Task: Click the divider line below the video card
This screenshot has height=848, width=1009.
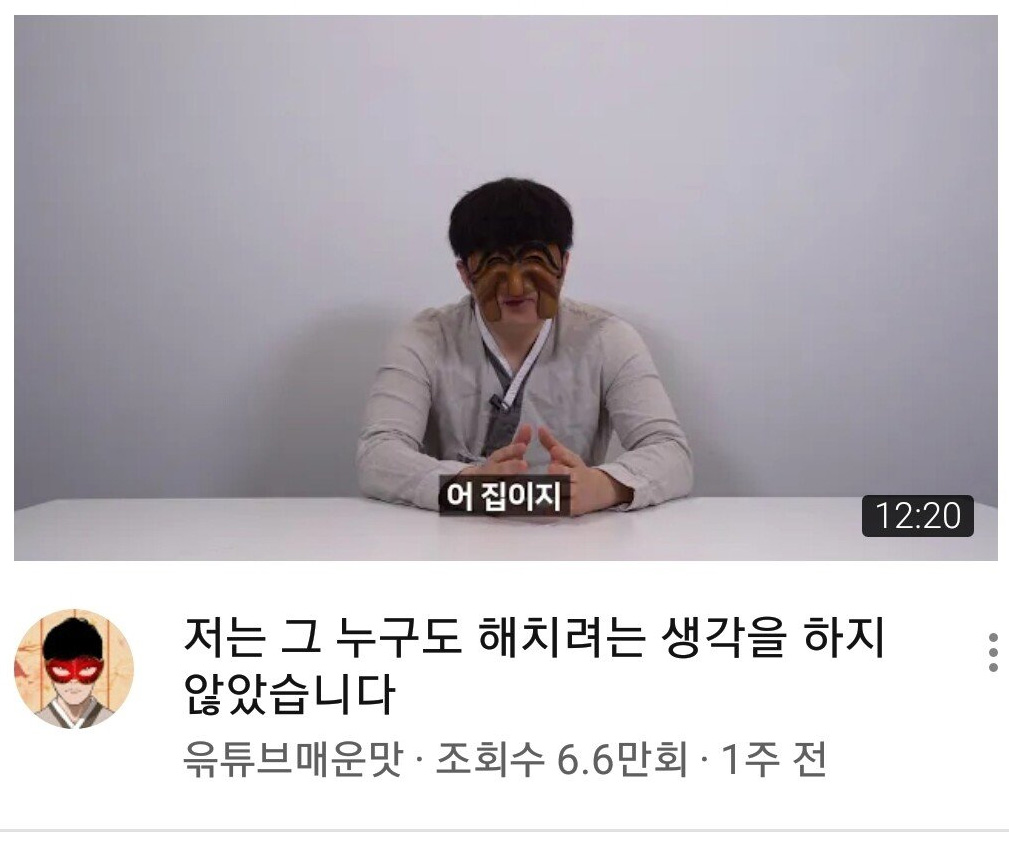Action: (x=504, y=831)
